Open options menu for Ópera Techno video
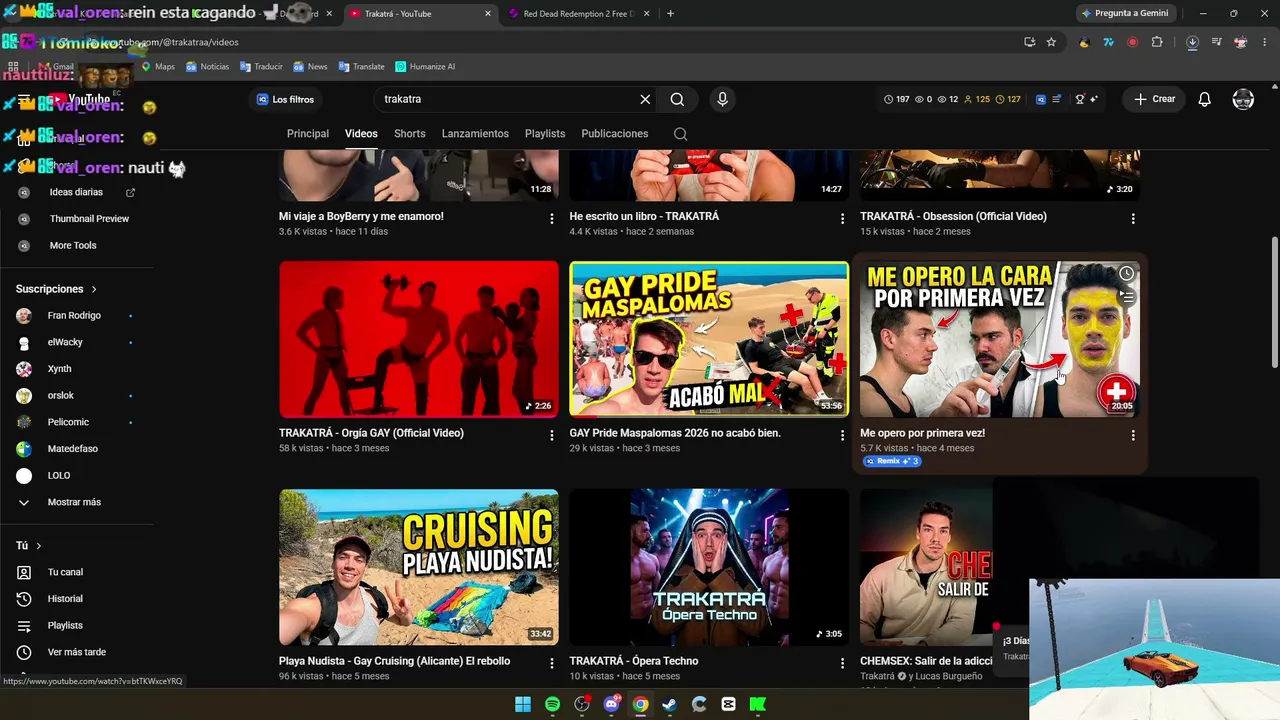The image size is (1280, 720). tap(842, 663)
